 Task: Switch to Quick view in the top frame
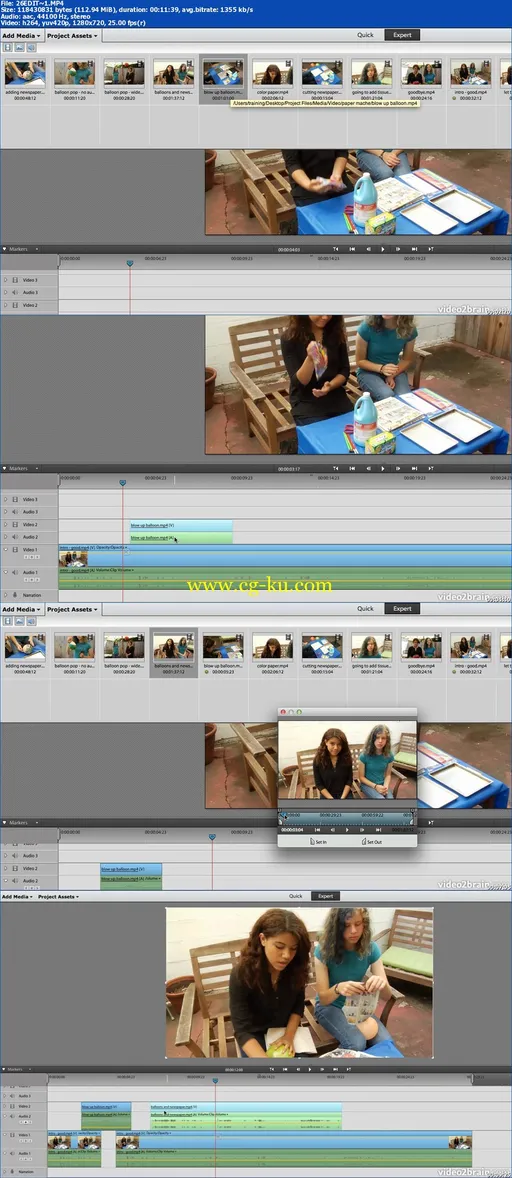point(366,35)
